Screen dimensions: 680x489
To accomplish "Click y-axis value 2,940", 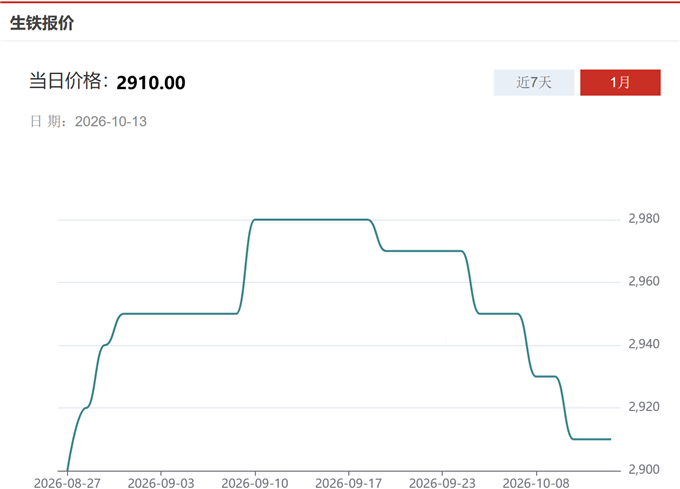I will tap(644, 344).
